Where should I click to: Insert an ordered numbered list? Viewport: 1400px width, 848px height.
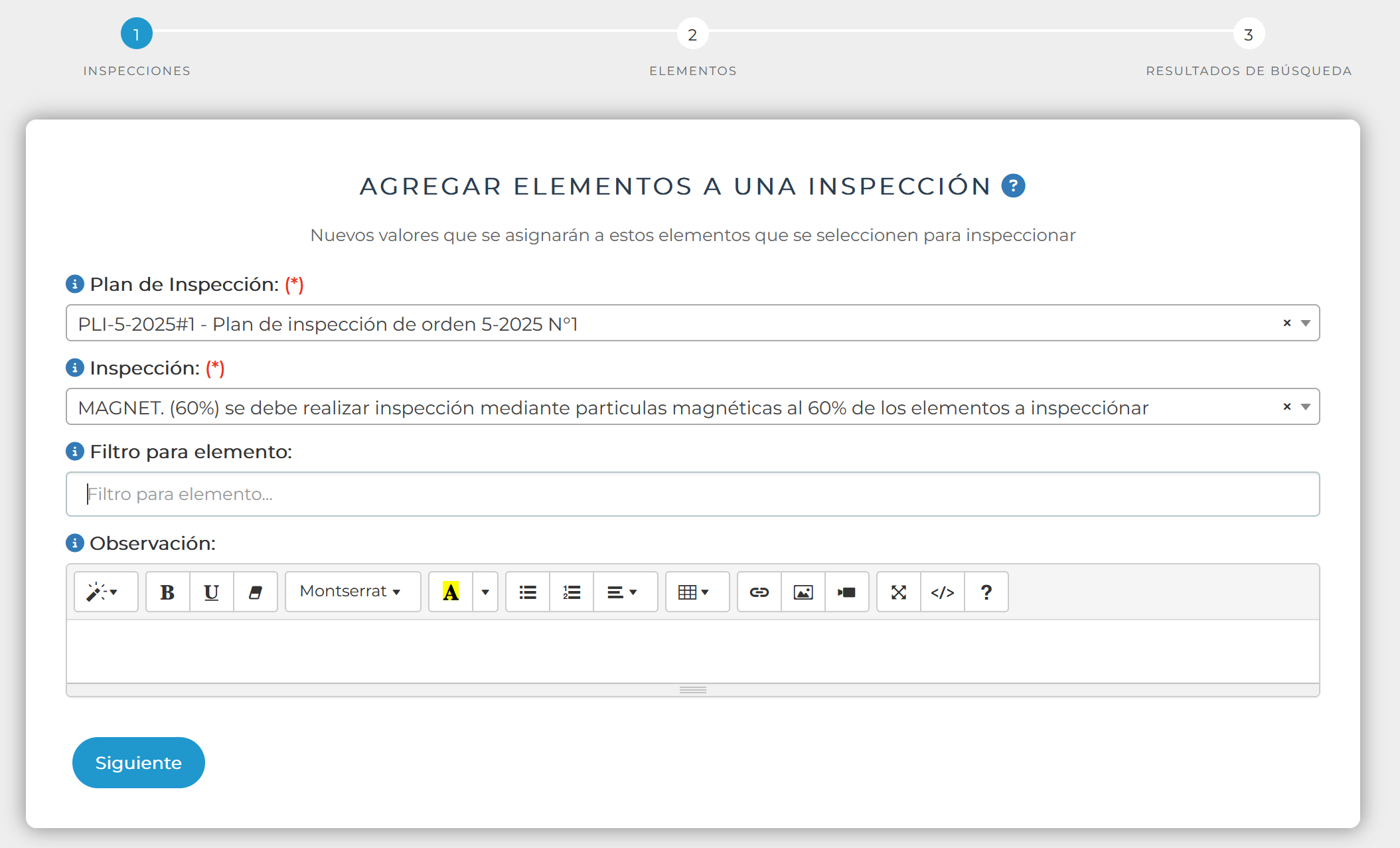(x=572, y=592)
